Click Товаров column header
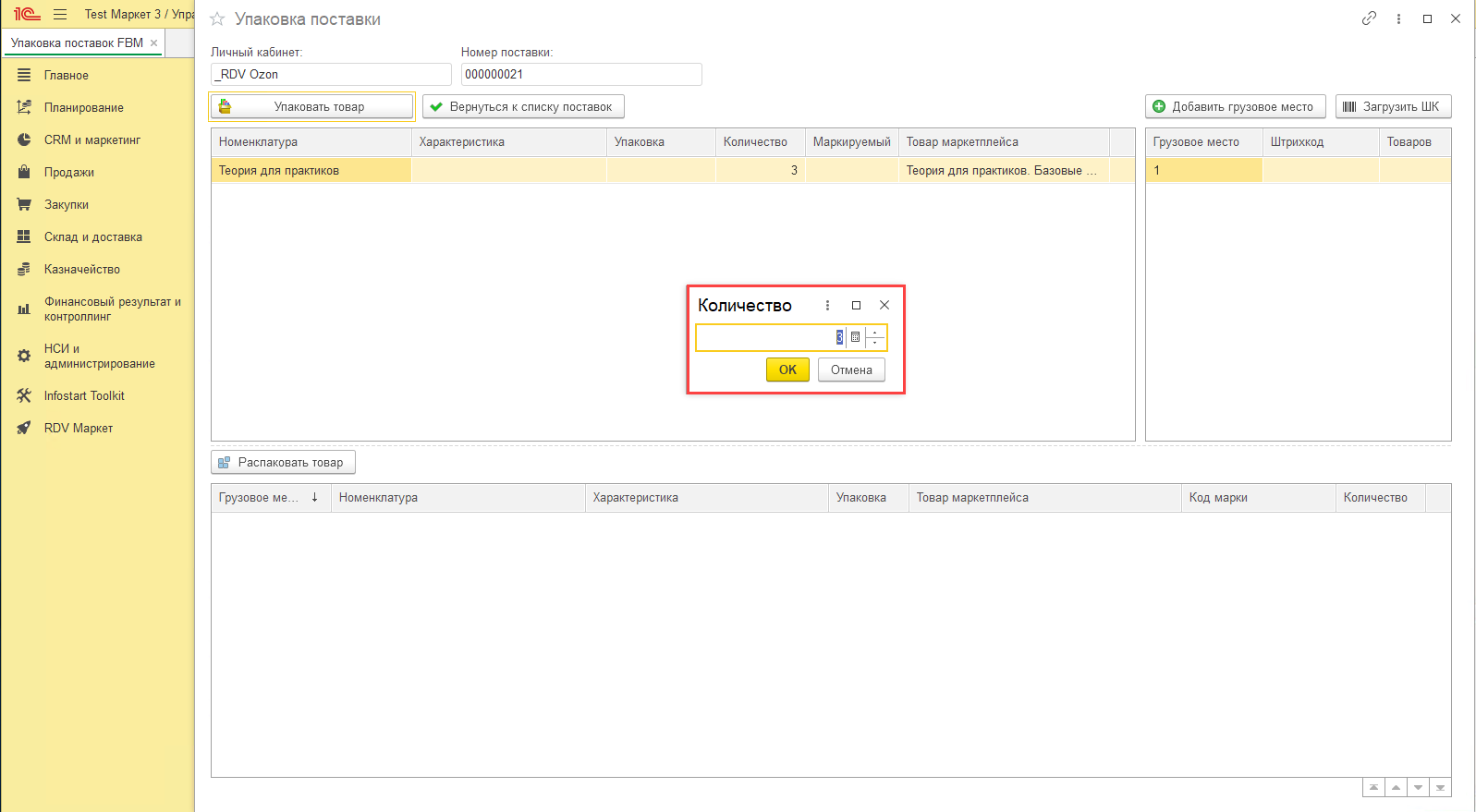 coord(1415,142)
